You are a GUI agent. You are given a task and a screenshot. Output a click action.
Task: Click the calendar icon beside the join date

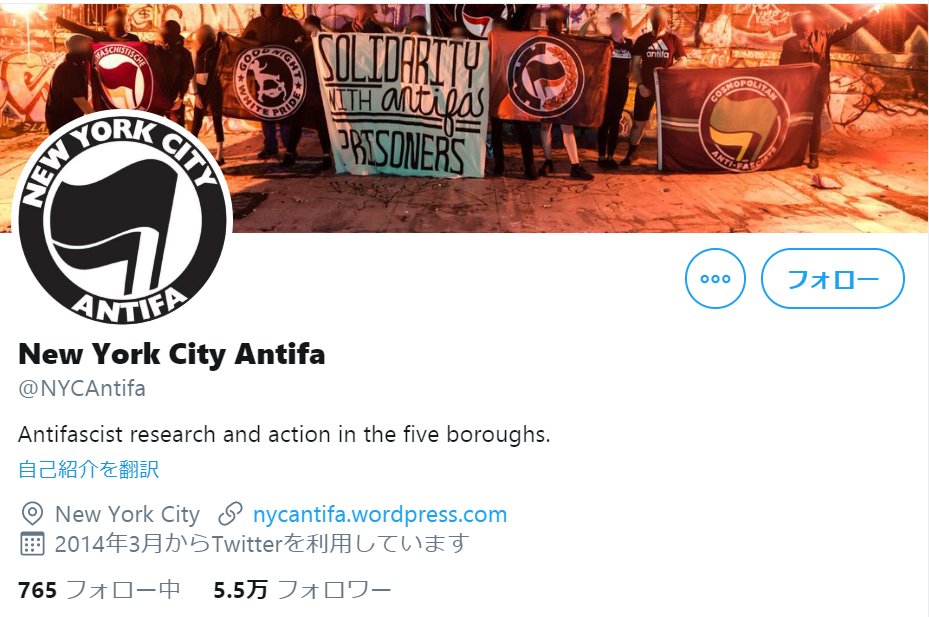click(x=32, y=543)
